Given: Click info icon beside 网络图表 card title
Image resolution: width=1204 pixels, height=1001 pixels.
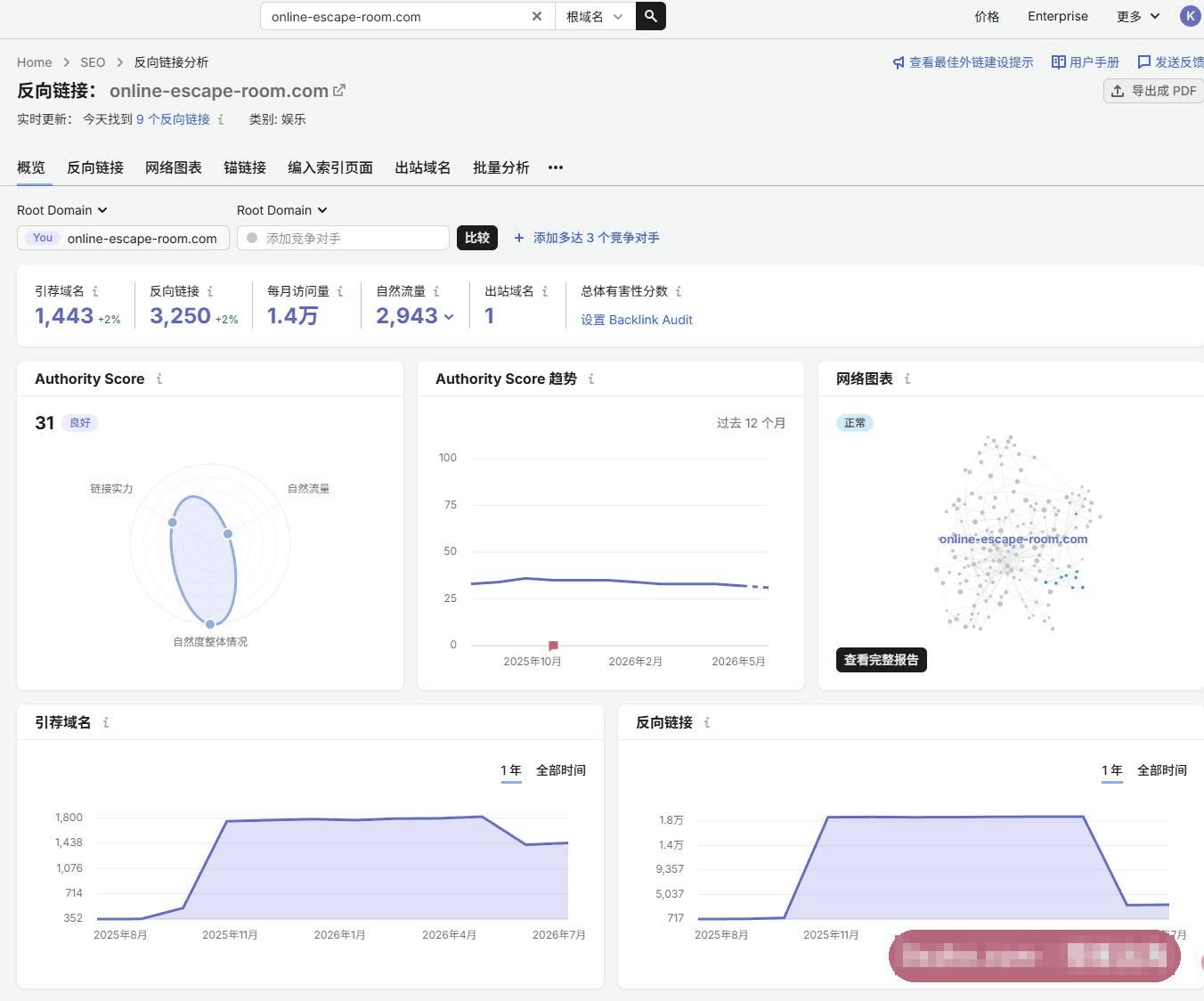Looking at the screenshot, I should pyautogui.click(x=907, y=378).
